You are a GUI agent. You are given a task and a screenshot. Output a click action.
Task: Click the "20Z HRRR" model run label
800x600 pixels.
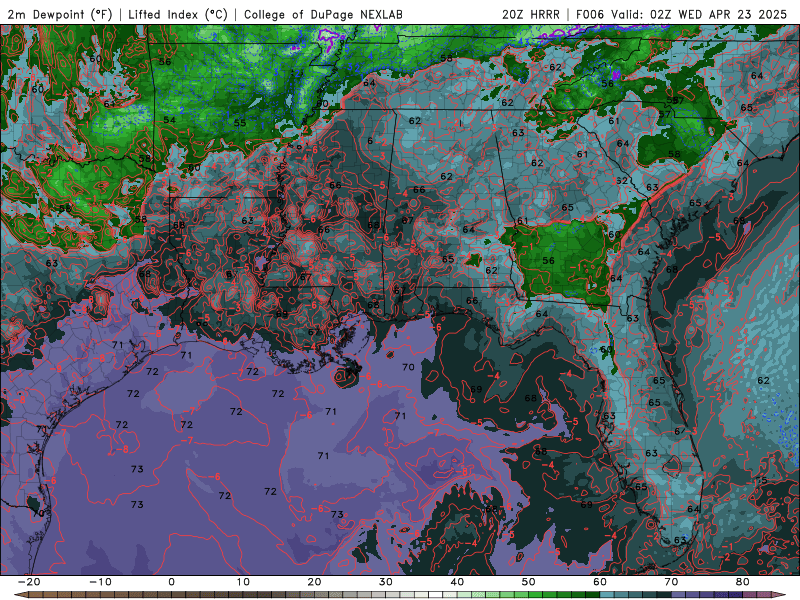(531, 15)
